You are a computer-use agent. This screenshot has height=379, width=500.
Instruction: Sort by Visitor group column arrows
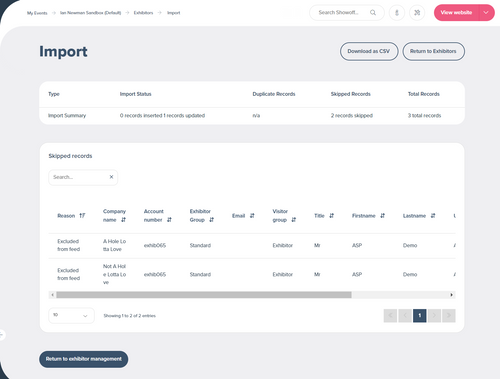coord(294,220)
